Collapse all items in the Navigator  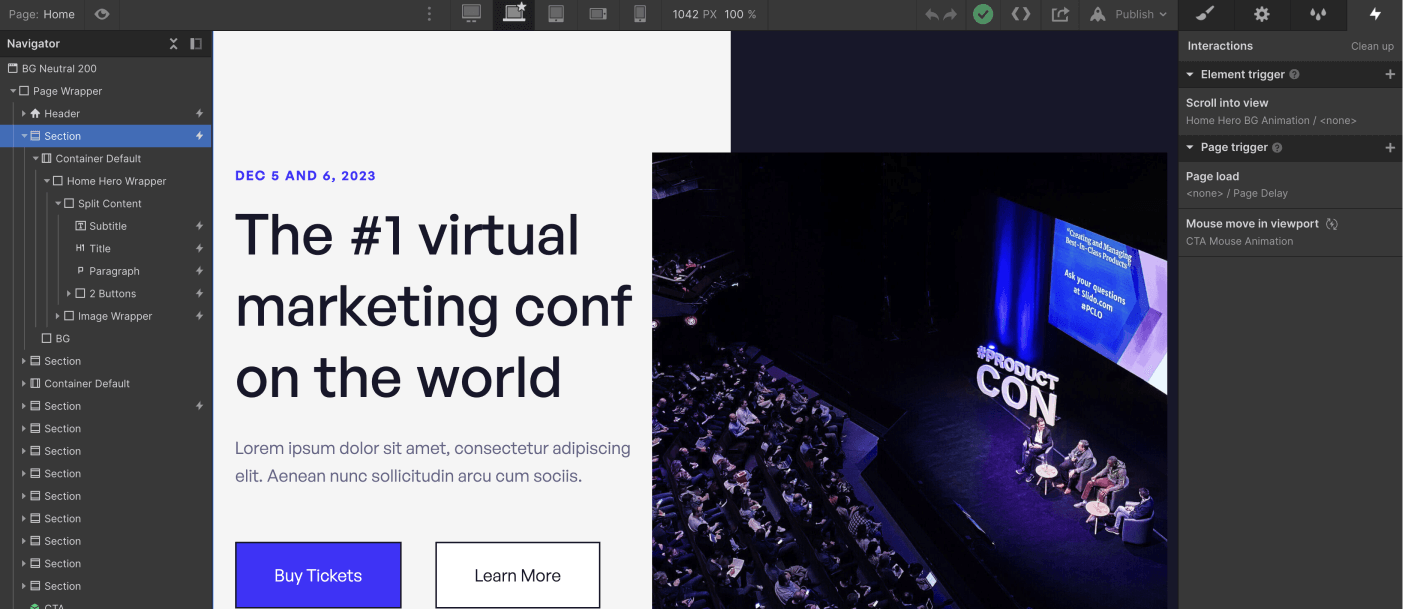(173, 43)
